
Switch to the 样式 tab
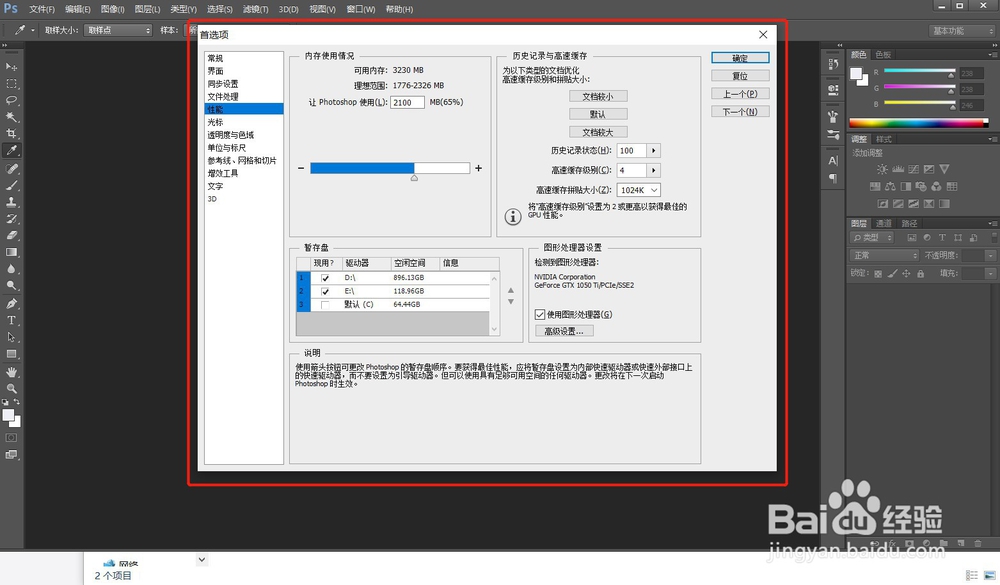883,139
